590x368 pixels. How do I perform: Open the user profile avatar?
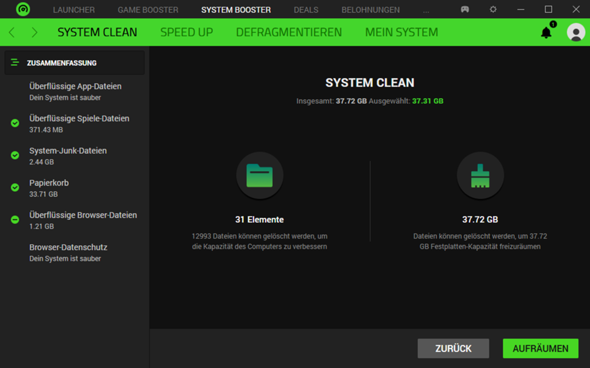(576, 32)
